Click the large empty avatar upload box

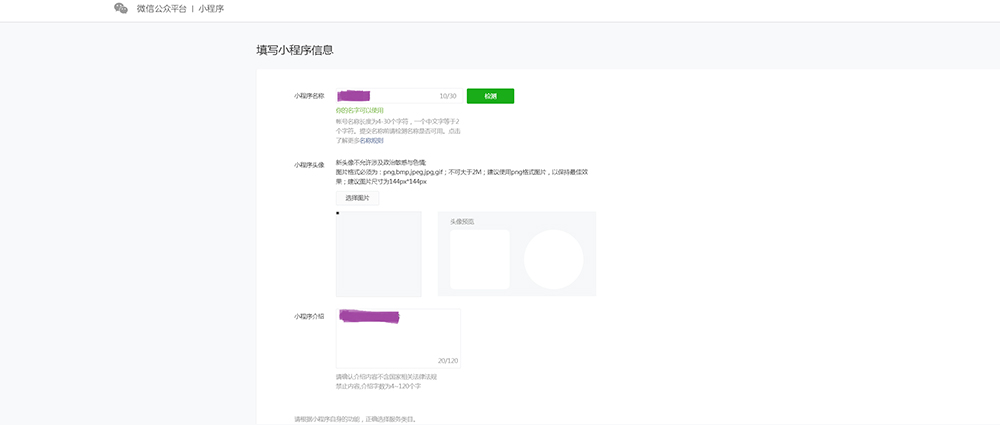point(378,254)
